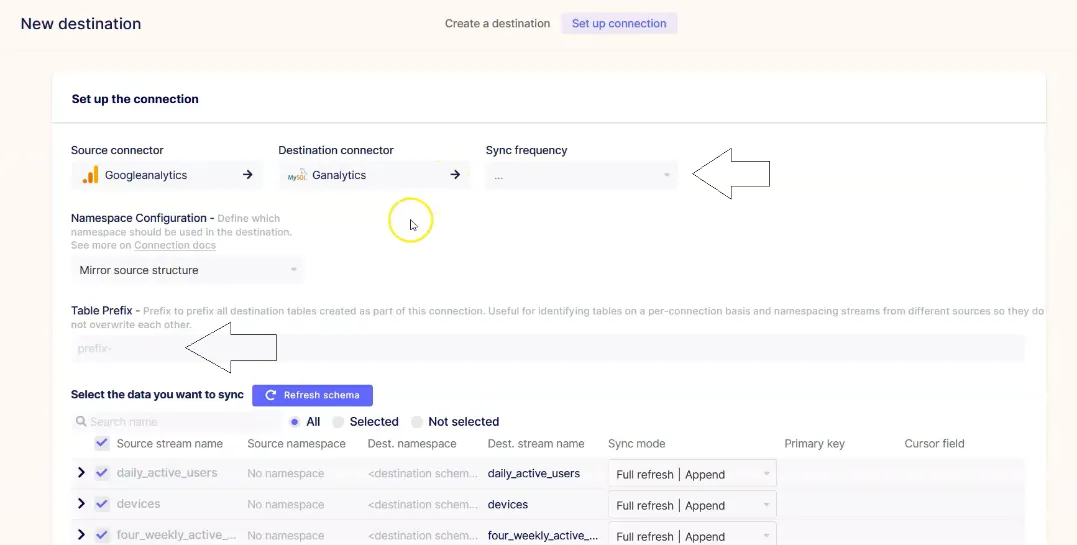Image resolution: width=1077 pixels, height=545 pixels.
Task: Expand the devices stream row
Action: 81,504
